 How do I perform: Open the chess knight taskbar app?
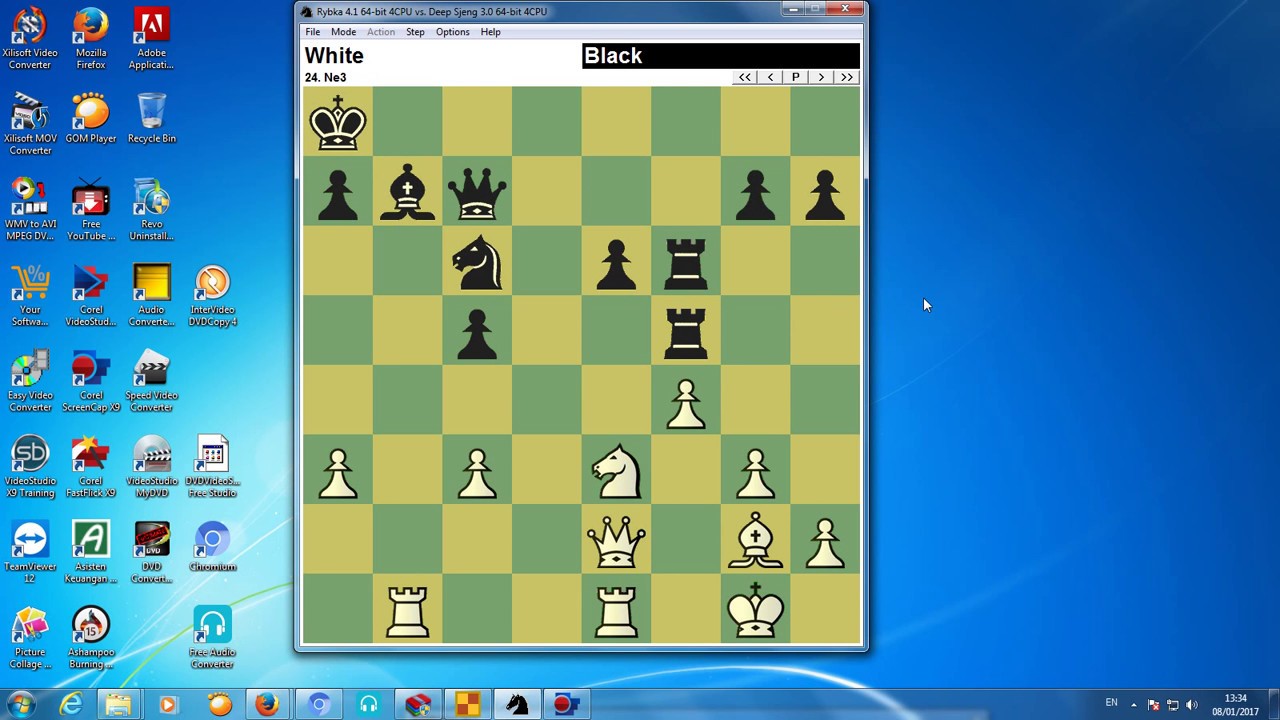(516, 705)
